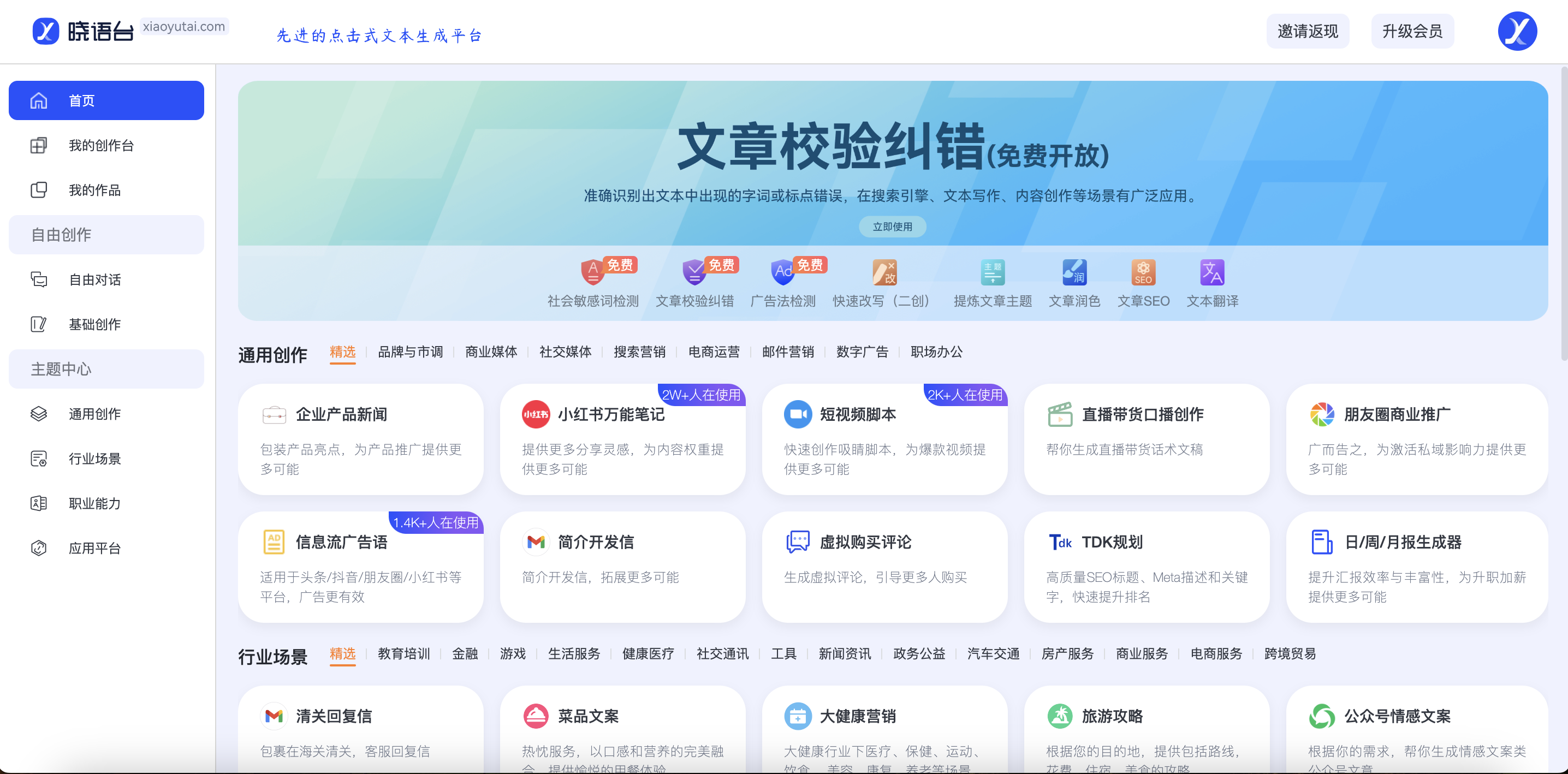Click the 立即使用 button
1568x774 pixels.
tap(892, 227)
